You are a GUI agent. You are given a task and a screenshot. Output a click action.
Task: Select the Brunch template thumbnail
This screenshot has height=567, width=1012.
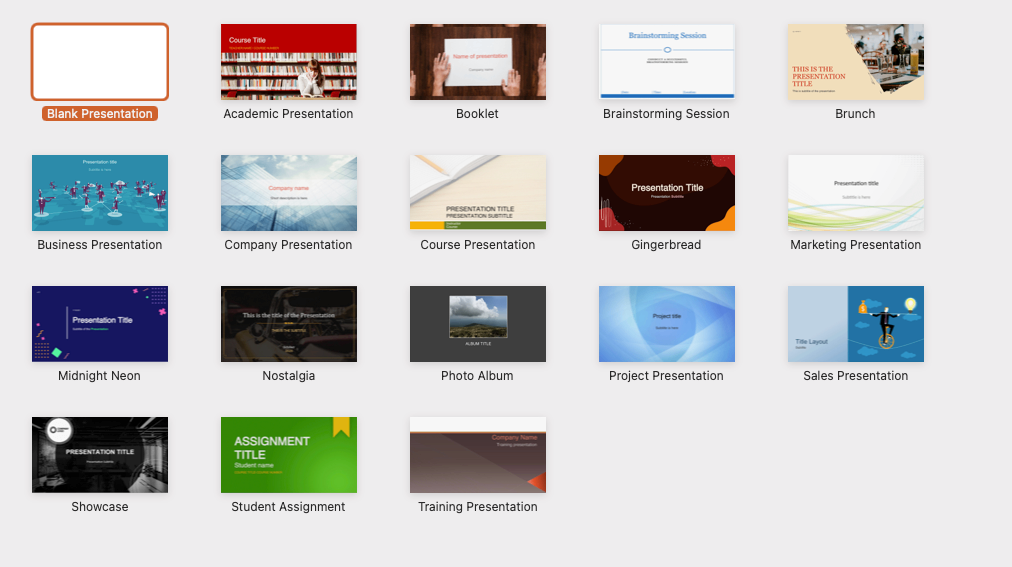tap(855, 62)
